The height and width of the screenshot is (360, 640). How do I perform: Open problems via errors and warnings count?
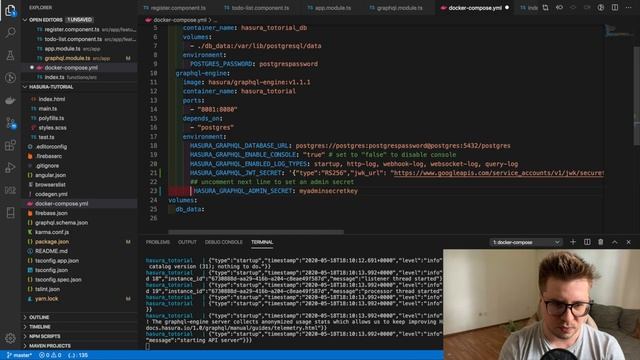50,355
